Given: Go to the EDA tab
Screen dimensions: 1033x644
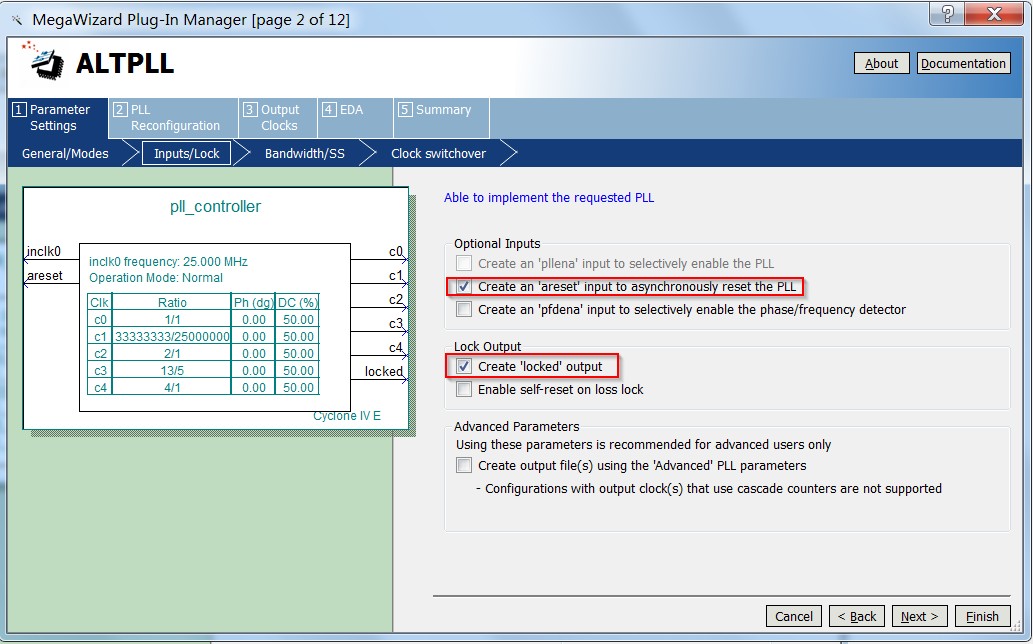Looking at the screenshot, I should pyautogui.click(x=350, y=110).
